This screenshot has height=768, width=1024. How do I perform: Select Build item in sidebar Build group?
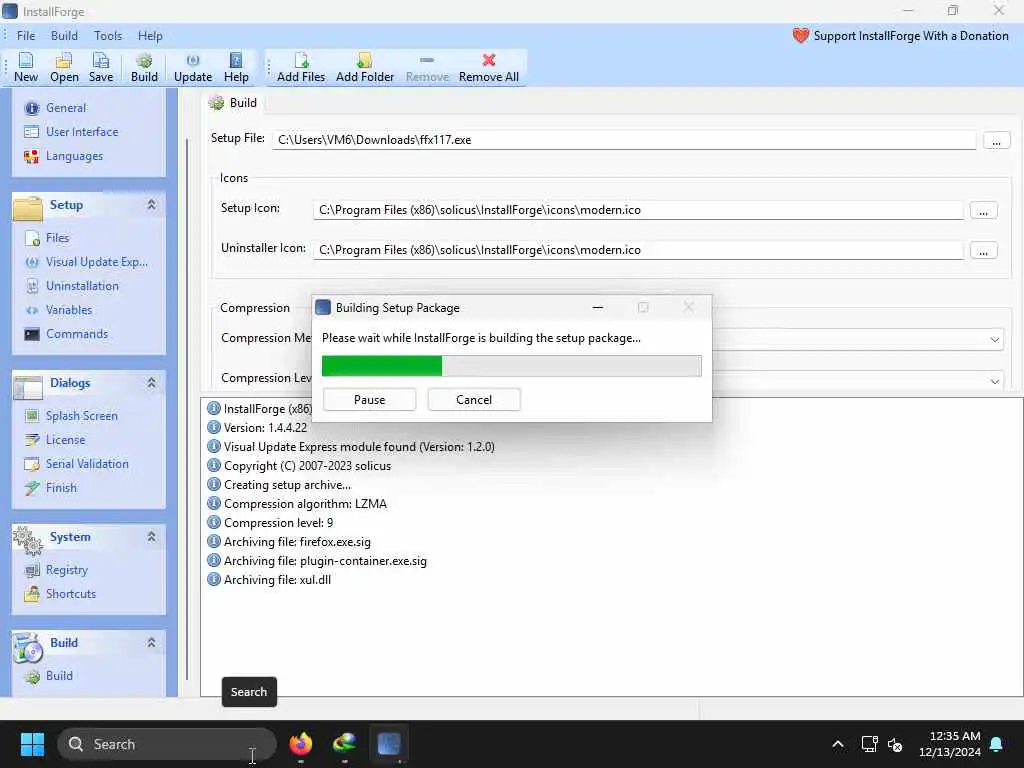[x=48, y=676]
